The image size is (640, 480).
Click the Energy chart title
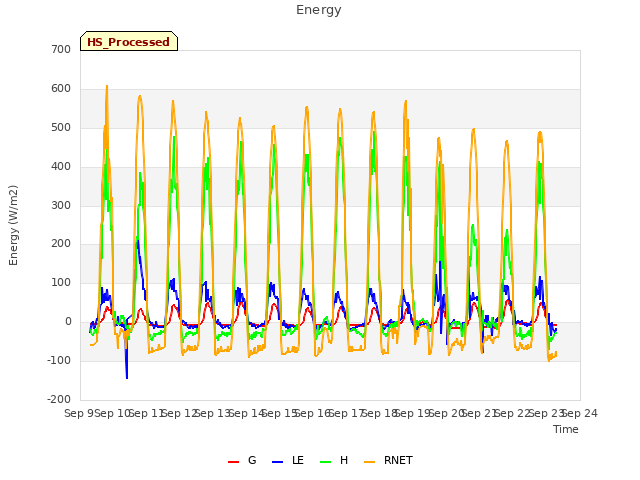318,10
